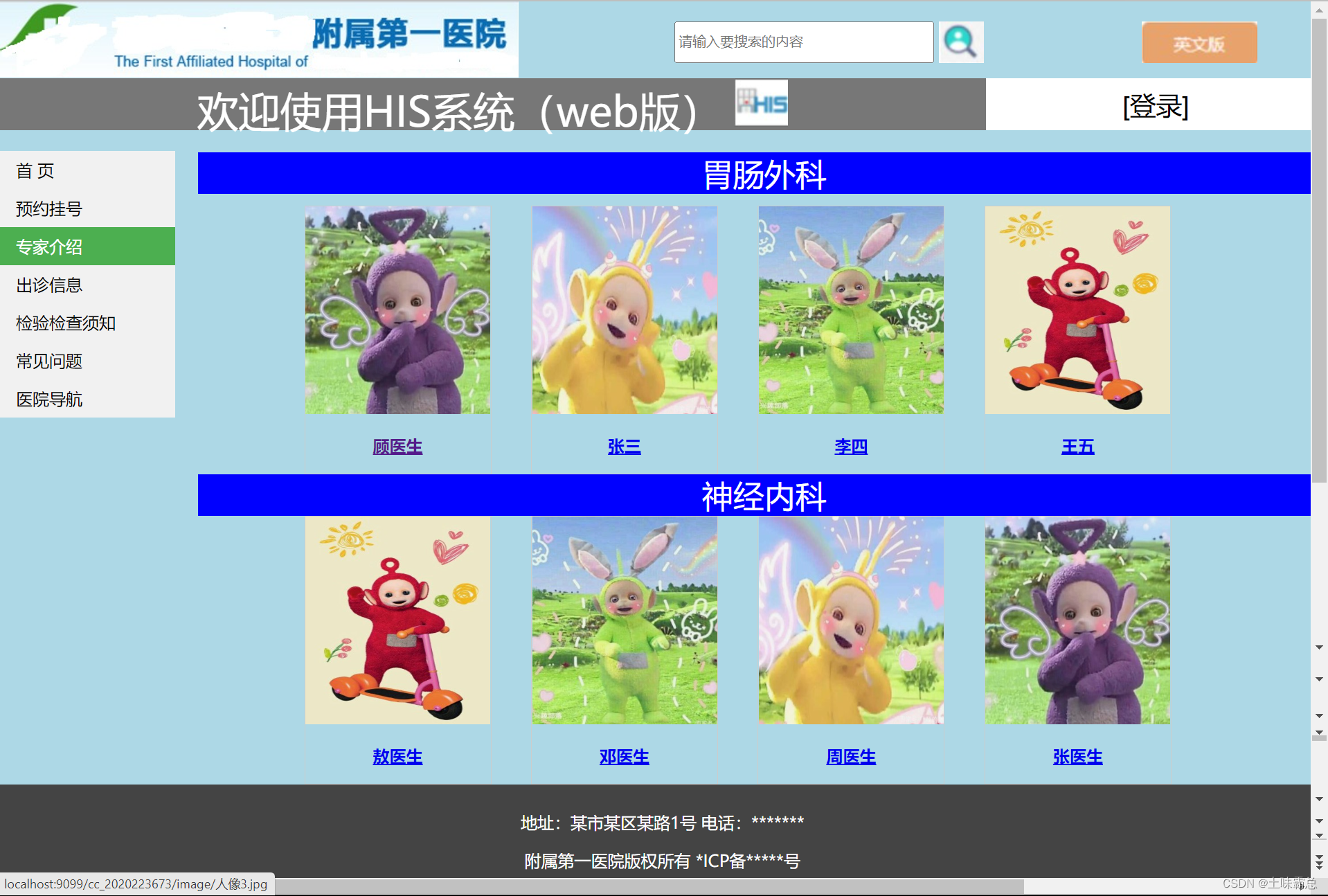Click 顾医生's photo thumbnail
Screen dimensions: 1328x896
tap(397, 310)
